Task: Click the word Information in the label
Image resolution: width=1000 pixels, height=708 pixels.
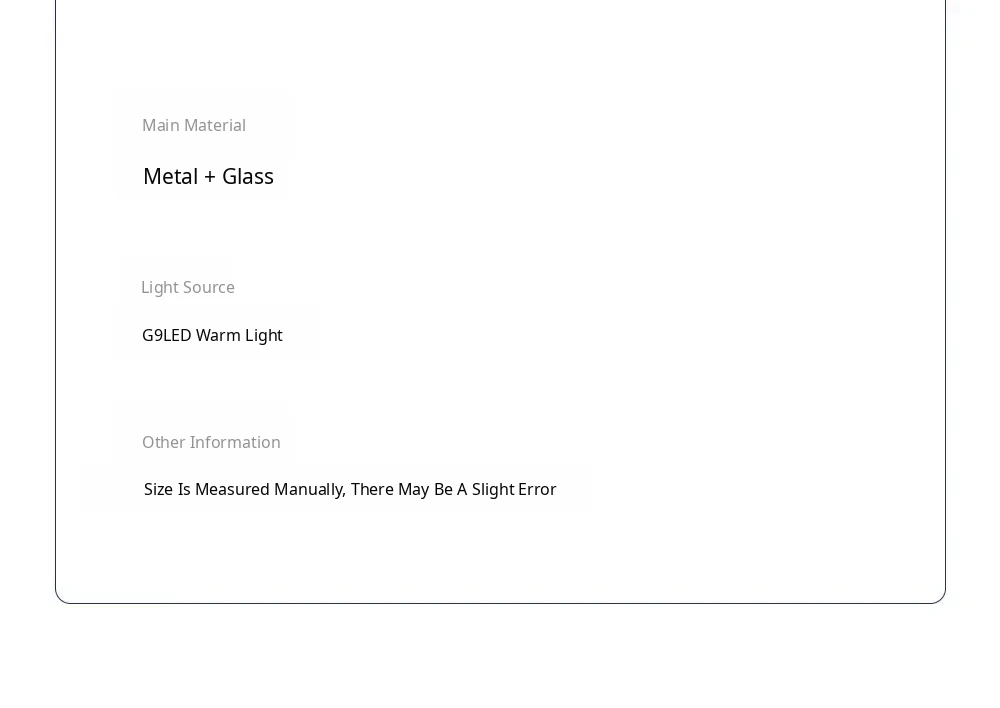Action: tap(235, 442)
